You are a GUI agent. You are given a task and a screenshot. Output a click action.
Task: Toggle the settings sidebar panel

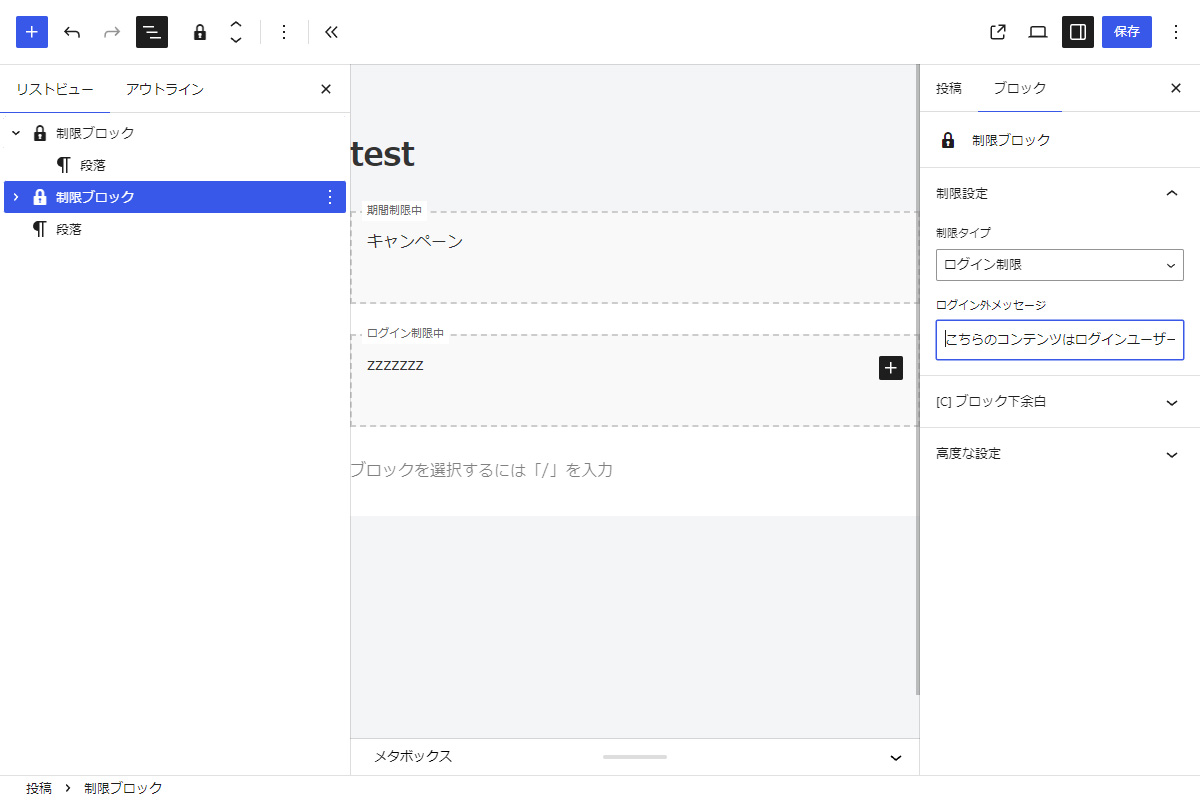point(1078,32)
